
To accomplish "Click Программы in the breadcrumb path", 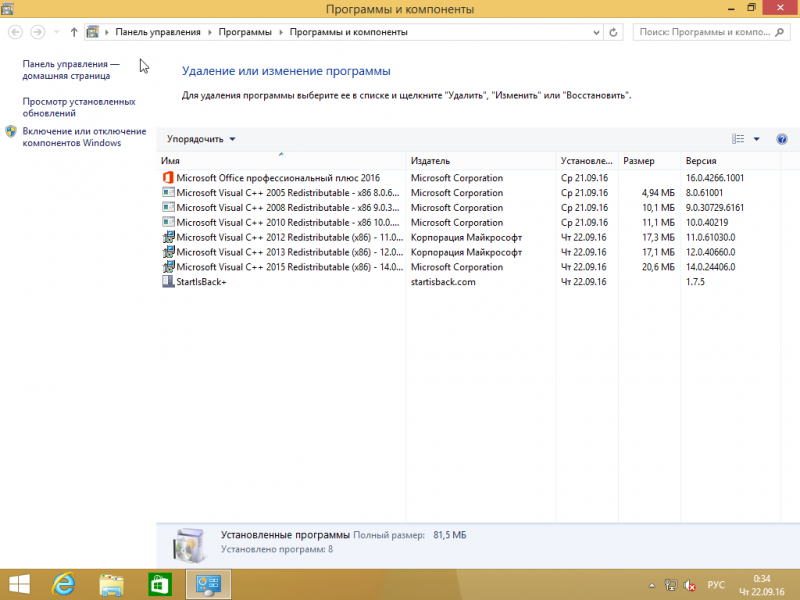I will 245,32.
